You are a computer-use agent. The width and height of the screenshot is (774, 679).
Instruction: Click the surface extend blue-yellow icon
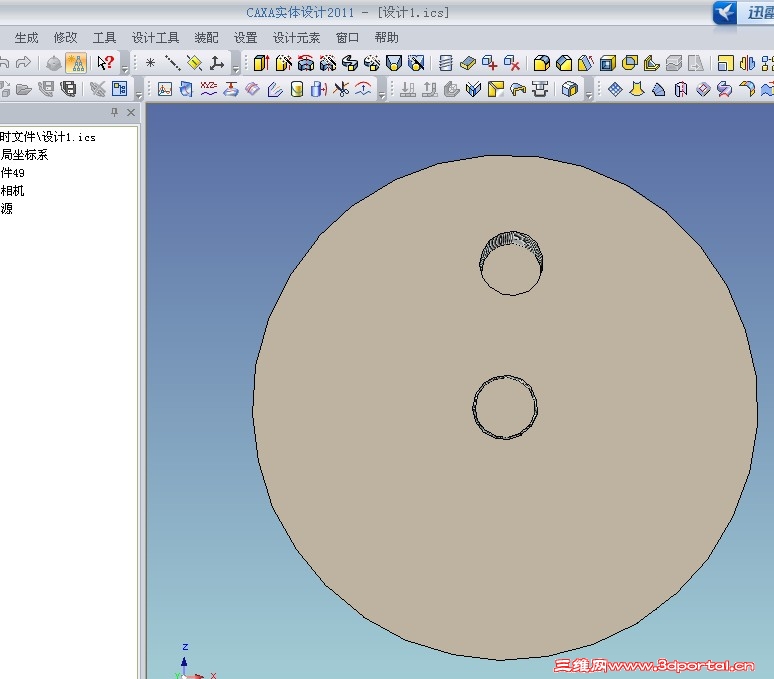tap(767, 89)
